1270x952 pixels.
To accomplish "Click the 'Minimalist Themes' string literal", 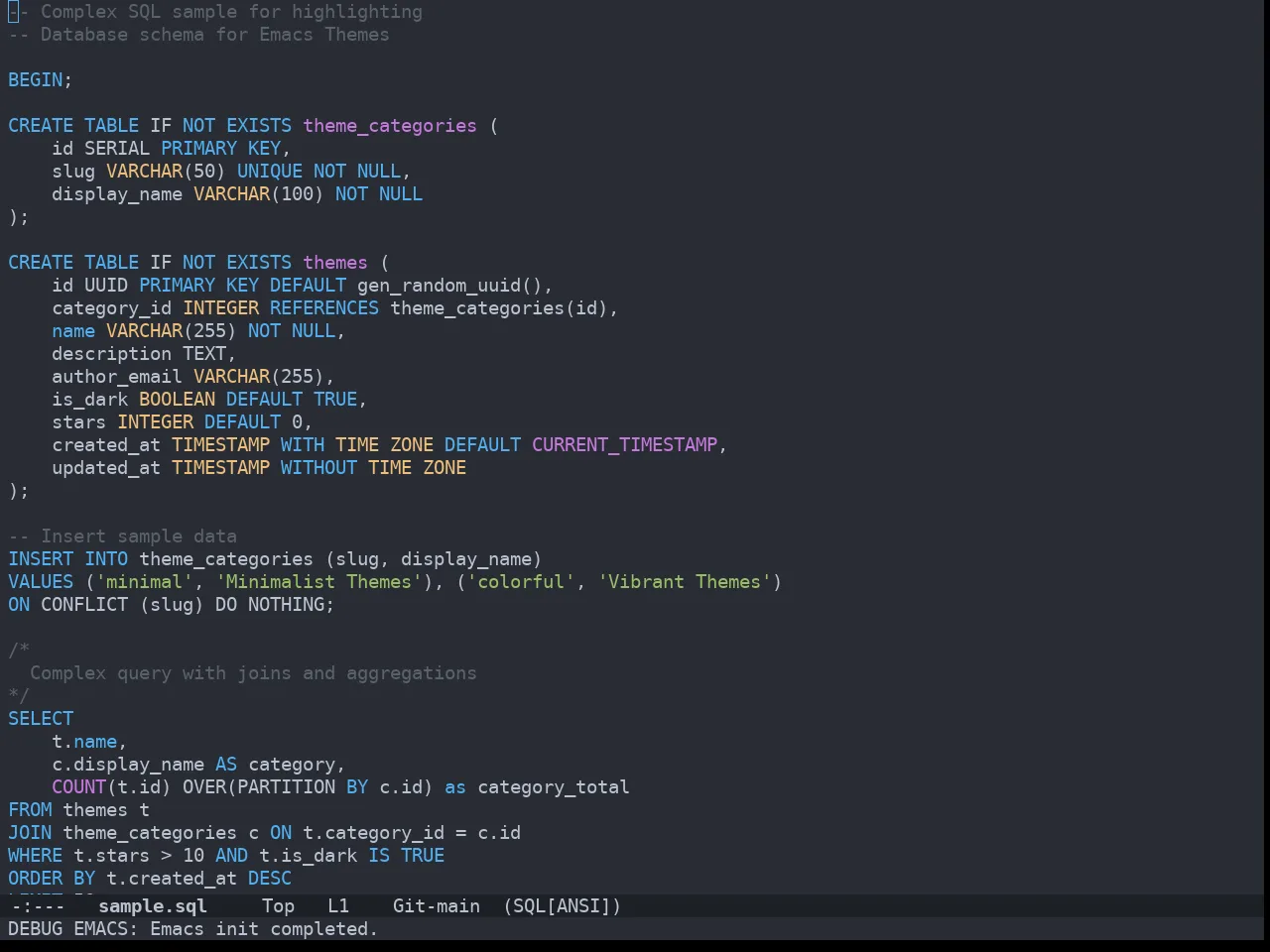I will tap(319, 582).
